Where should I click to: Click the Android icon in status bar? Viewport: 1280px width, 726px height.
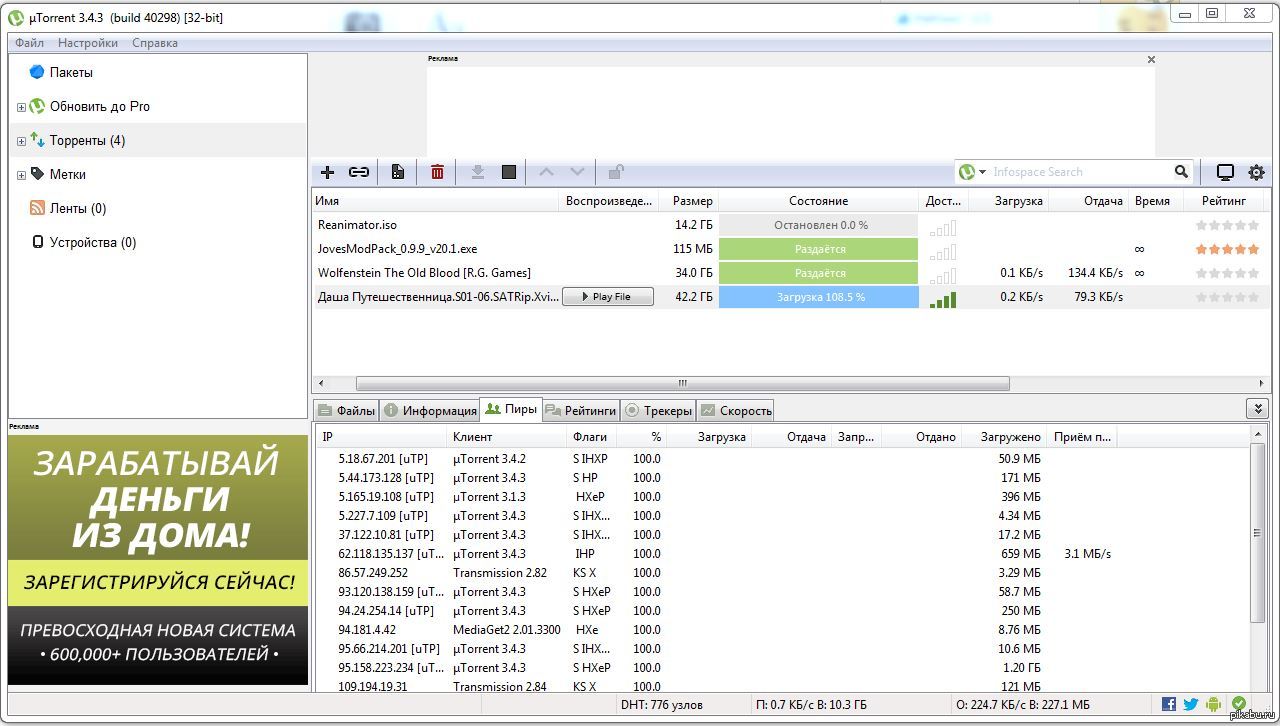pyautogui.click(x=1214, y=704)
